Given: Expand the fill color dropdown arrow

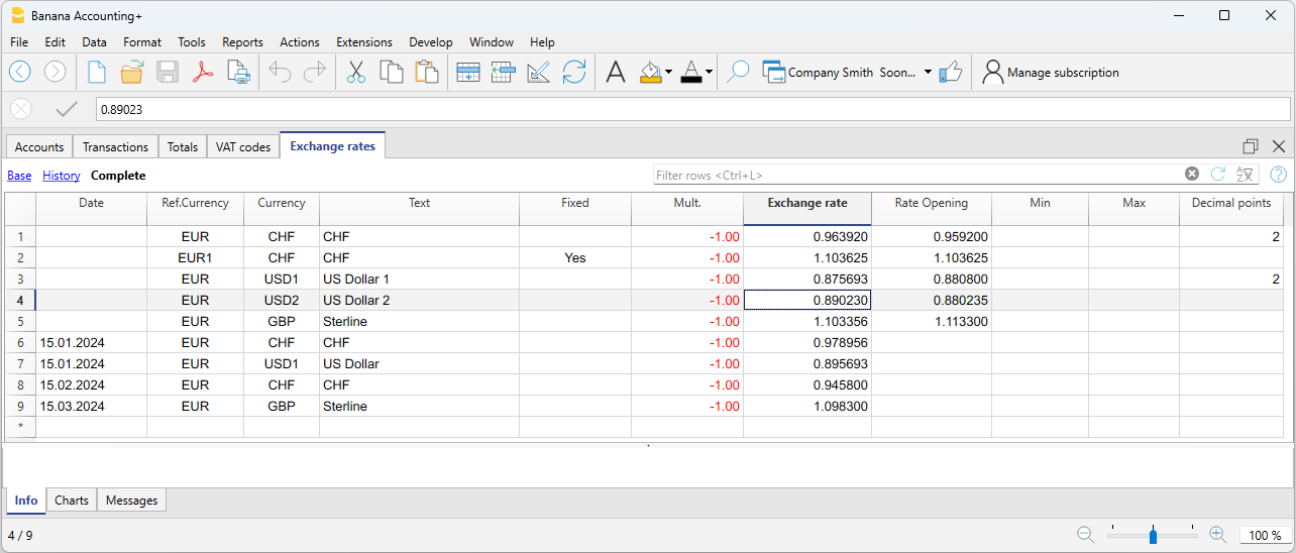Looking at the screenshot, I should click(668, 72).
